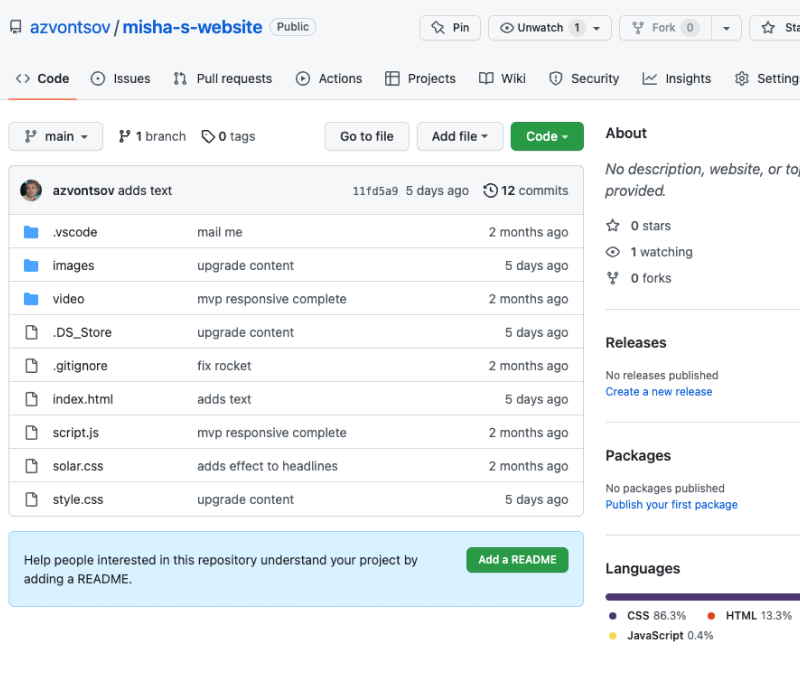
Task: Click the file icon for solar.css
Action: click(32, 466)
